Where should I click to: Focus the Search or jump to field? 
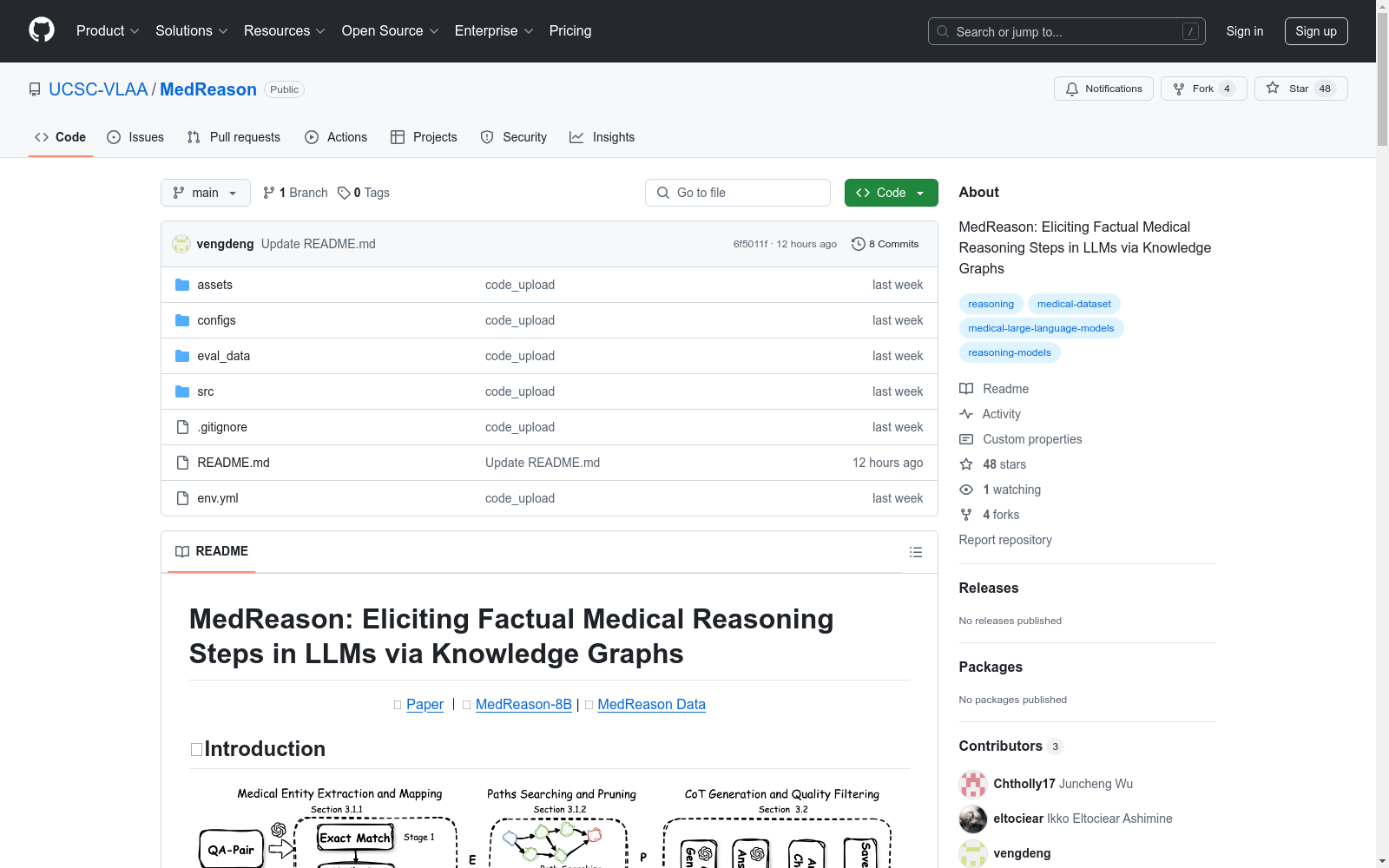click(x=1066, y=31)
